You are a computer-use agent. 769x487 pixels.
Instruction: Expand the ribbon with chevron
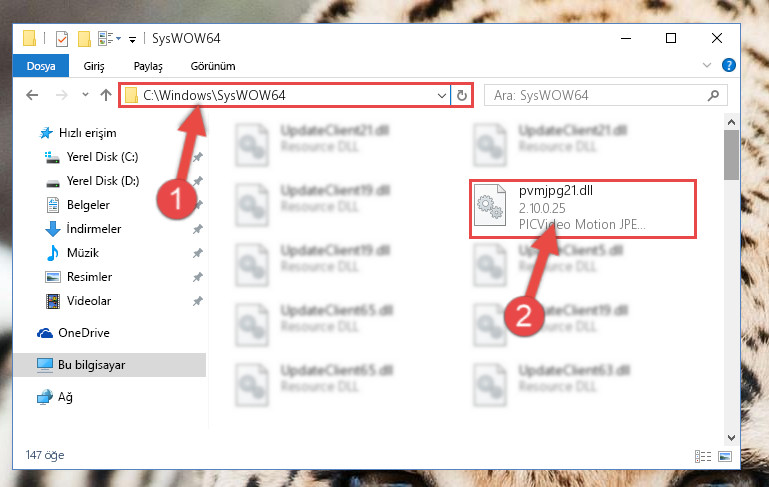(707, 65)
